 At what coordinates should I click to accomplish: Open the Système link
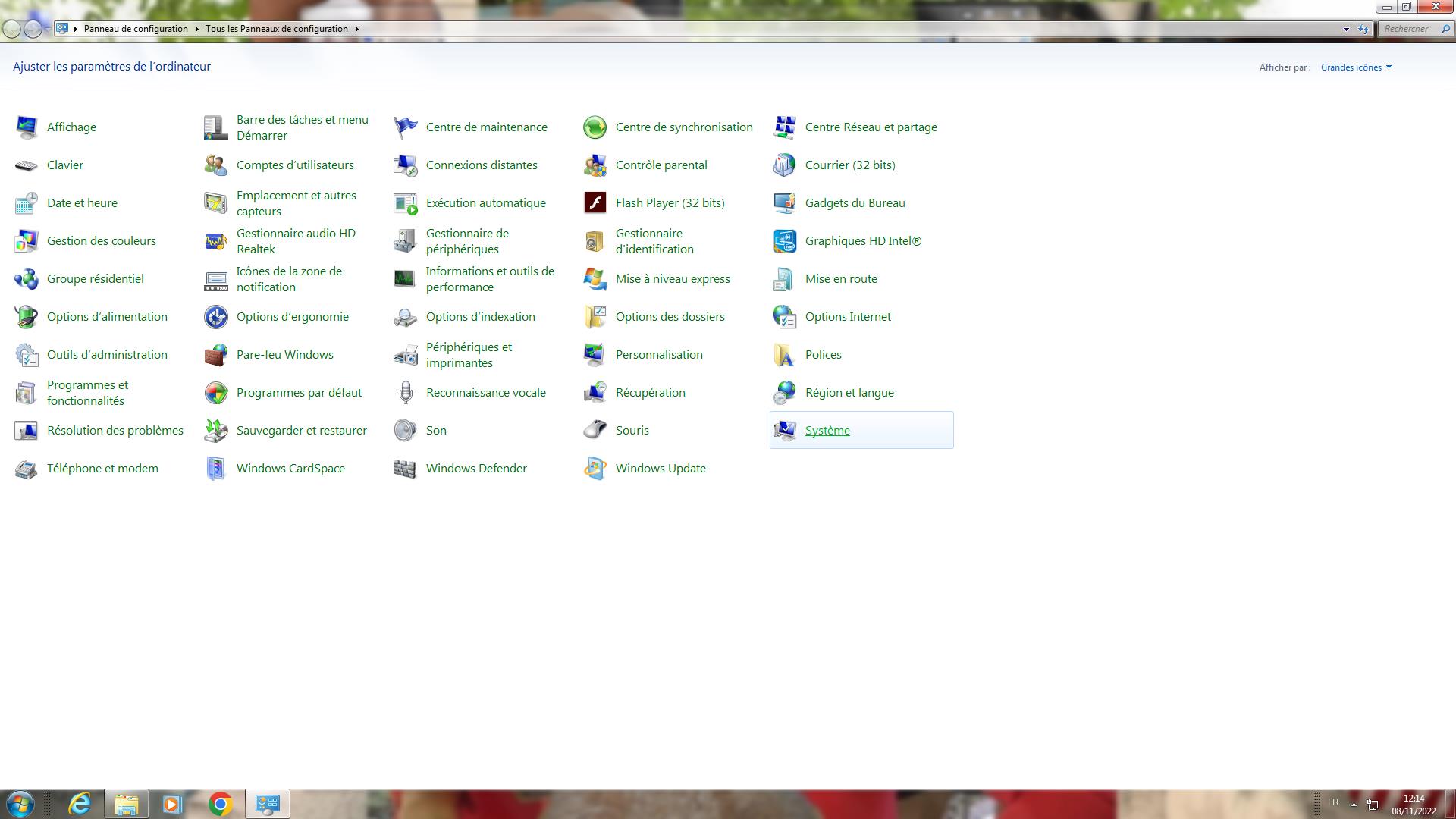pyautogui.click(x=827, y=431)
